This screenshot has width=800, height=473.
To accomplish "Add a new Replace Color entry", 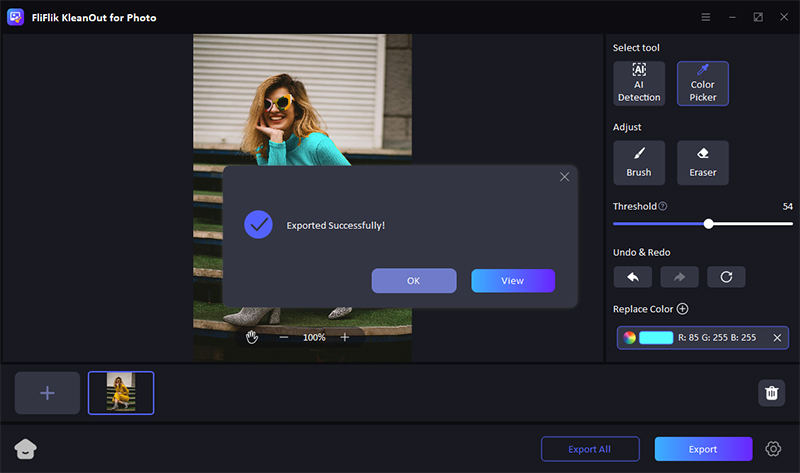I will click(x=683, y=309).
